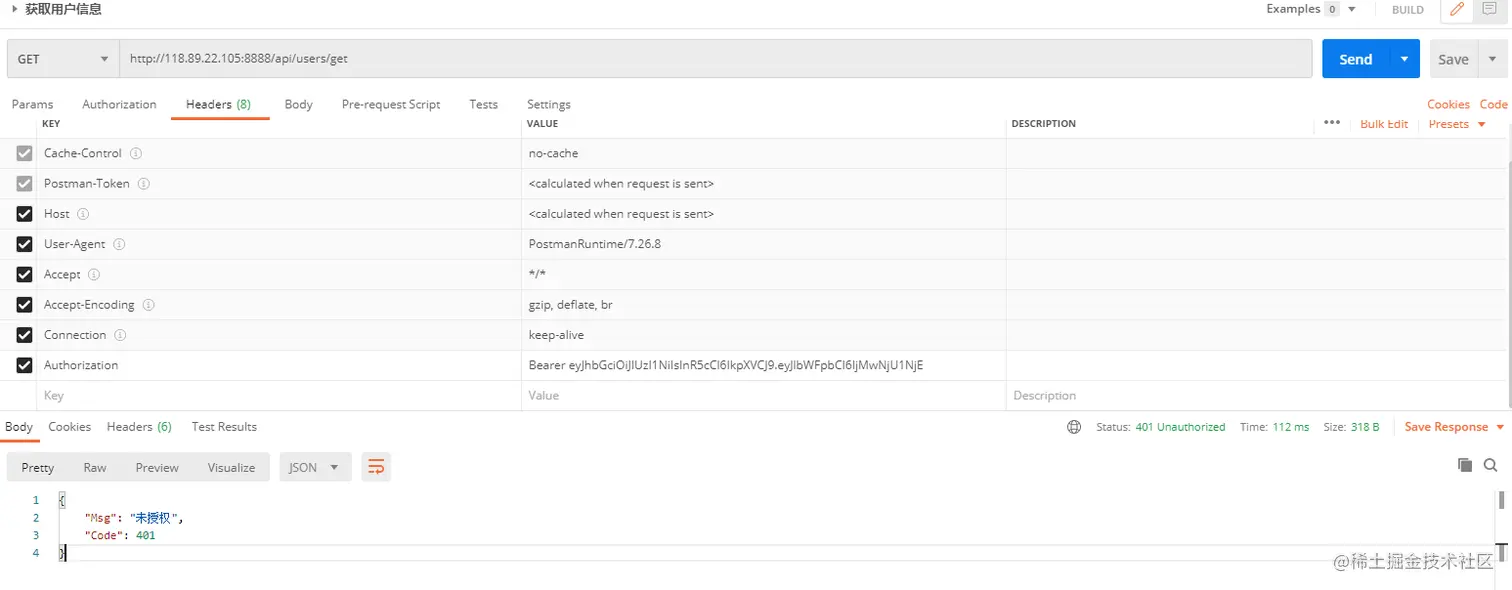This screenshot has width=1512, height=590.
Task: Toggle the Cache-Control header checkbox
Action: click(25, 153)
